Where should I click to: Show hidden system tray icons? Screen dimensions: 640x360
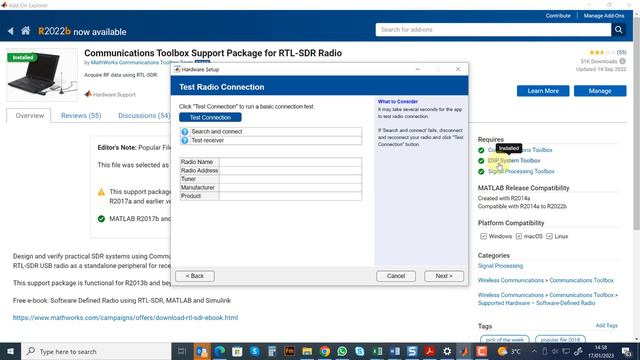pyautogui.click(x=534, y=351)
